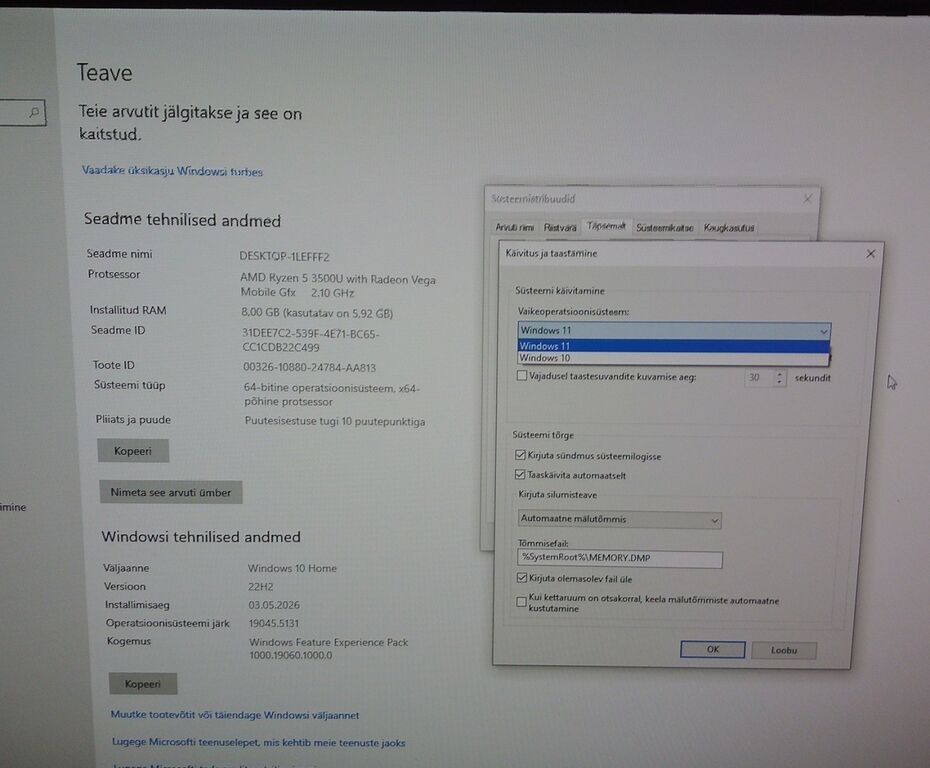Switch to the Riistvara tab

coord(560,227)
